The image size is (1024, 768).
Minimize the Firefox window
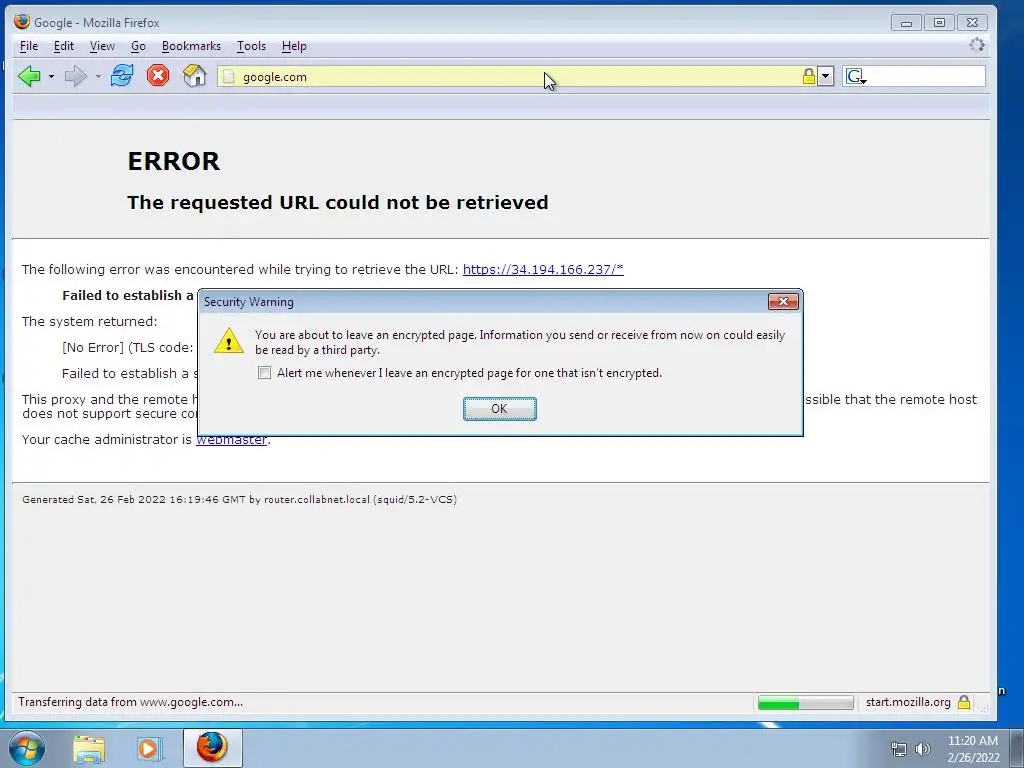906,23
